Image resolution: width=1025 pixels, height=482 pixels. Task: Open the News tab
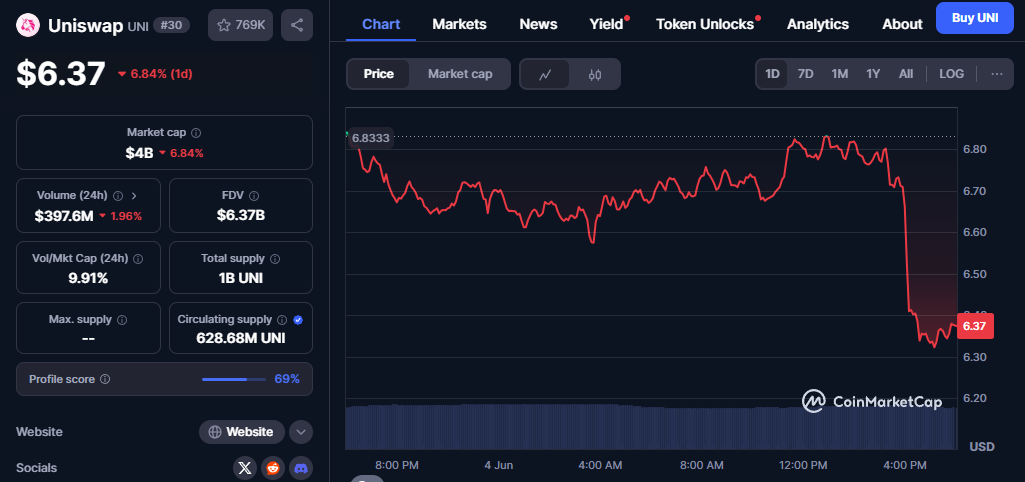(539, 24)
